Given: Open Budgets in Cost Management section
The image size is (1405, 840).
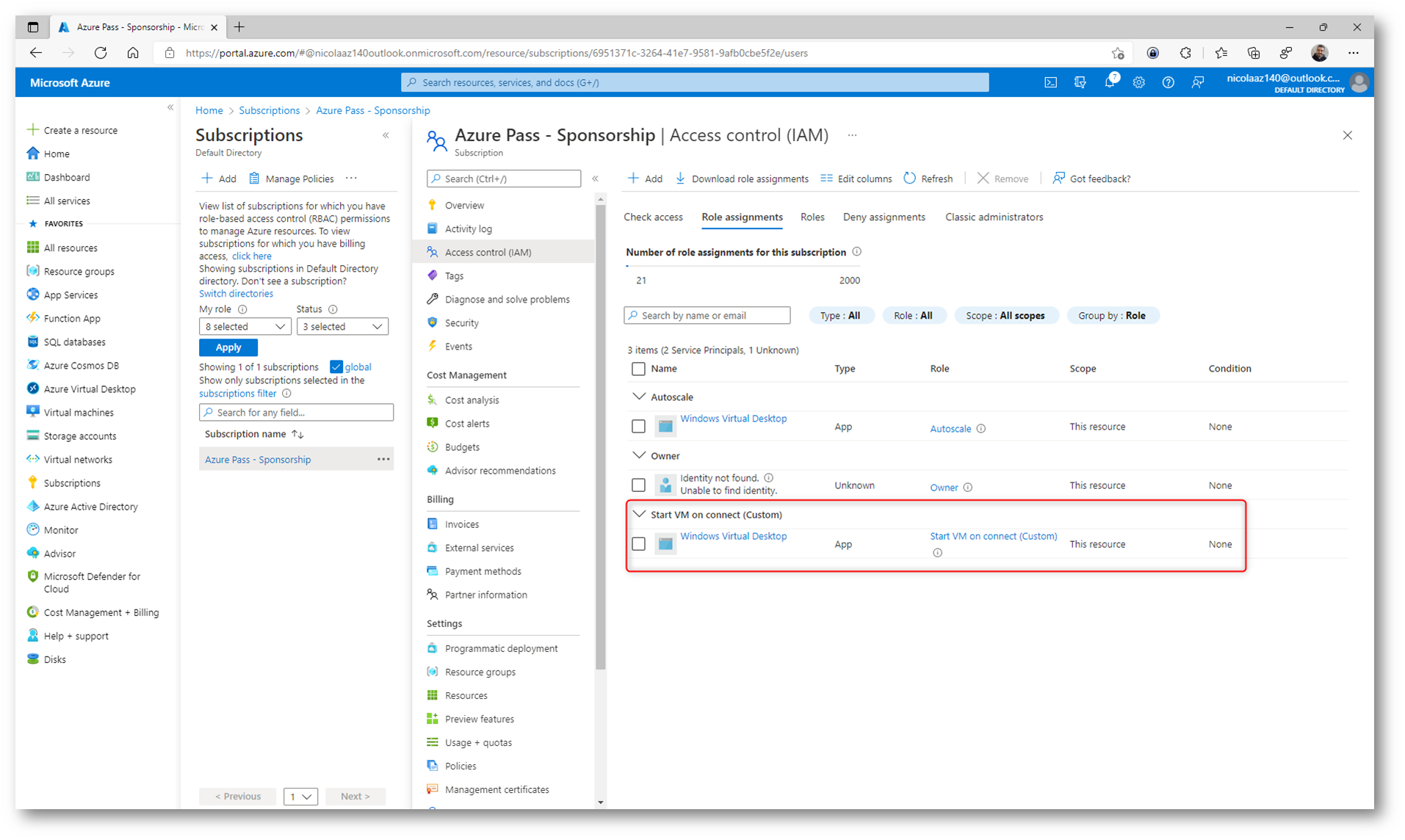Looking at the screenshot, I should coord(462,446).
